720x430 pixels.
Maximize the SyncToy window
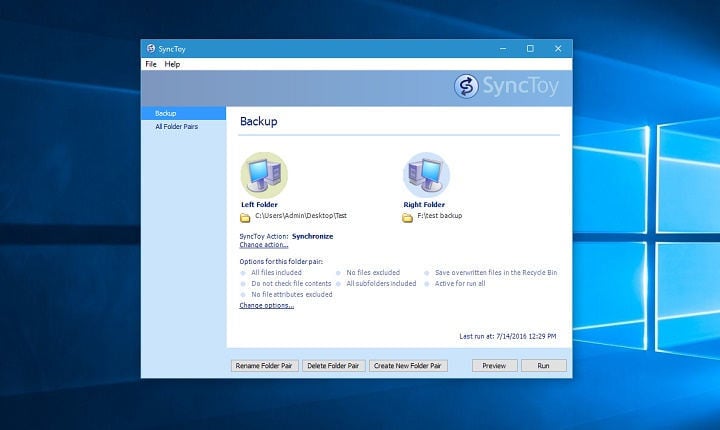point(530,48)
